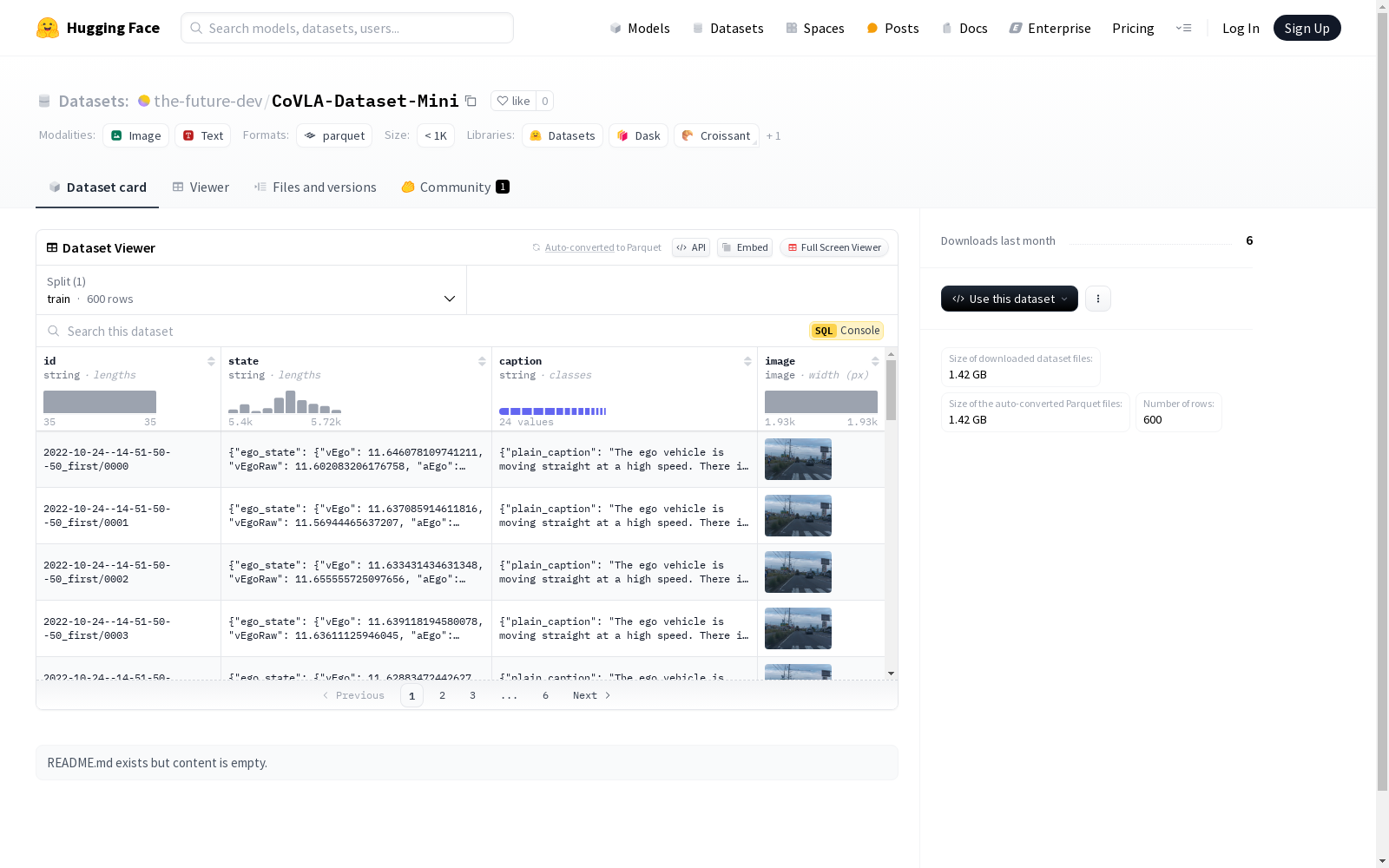Filter by Text modality tag
Viewport: 1389px width, 868px height.
202,135
